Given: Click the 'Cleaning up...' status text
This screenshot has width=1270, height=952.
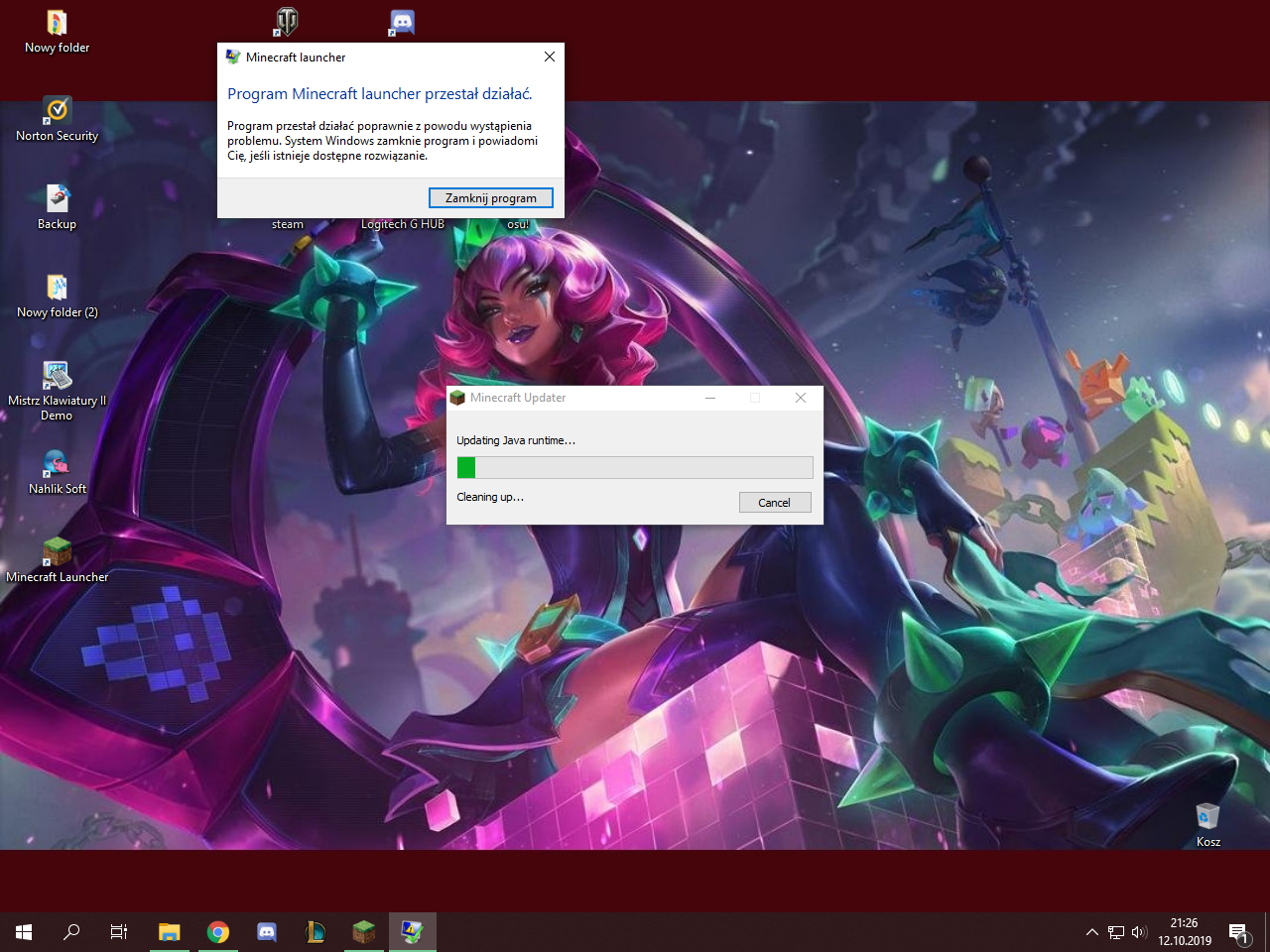Looking at the screenshot, I should click(490, 497).
